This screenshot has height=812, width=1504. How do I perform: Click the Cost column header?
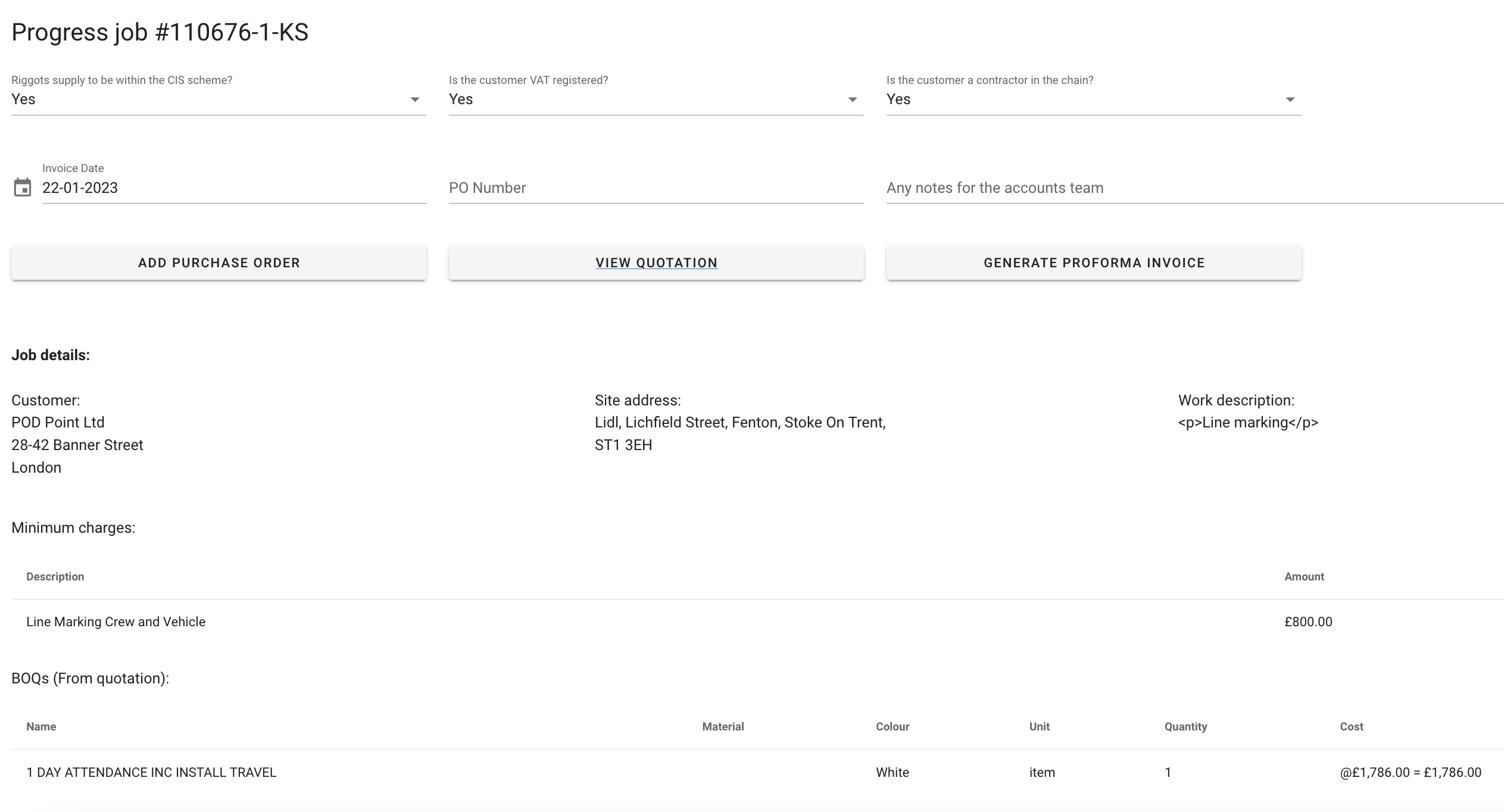tap(1351, 727)
